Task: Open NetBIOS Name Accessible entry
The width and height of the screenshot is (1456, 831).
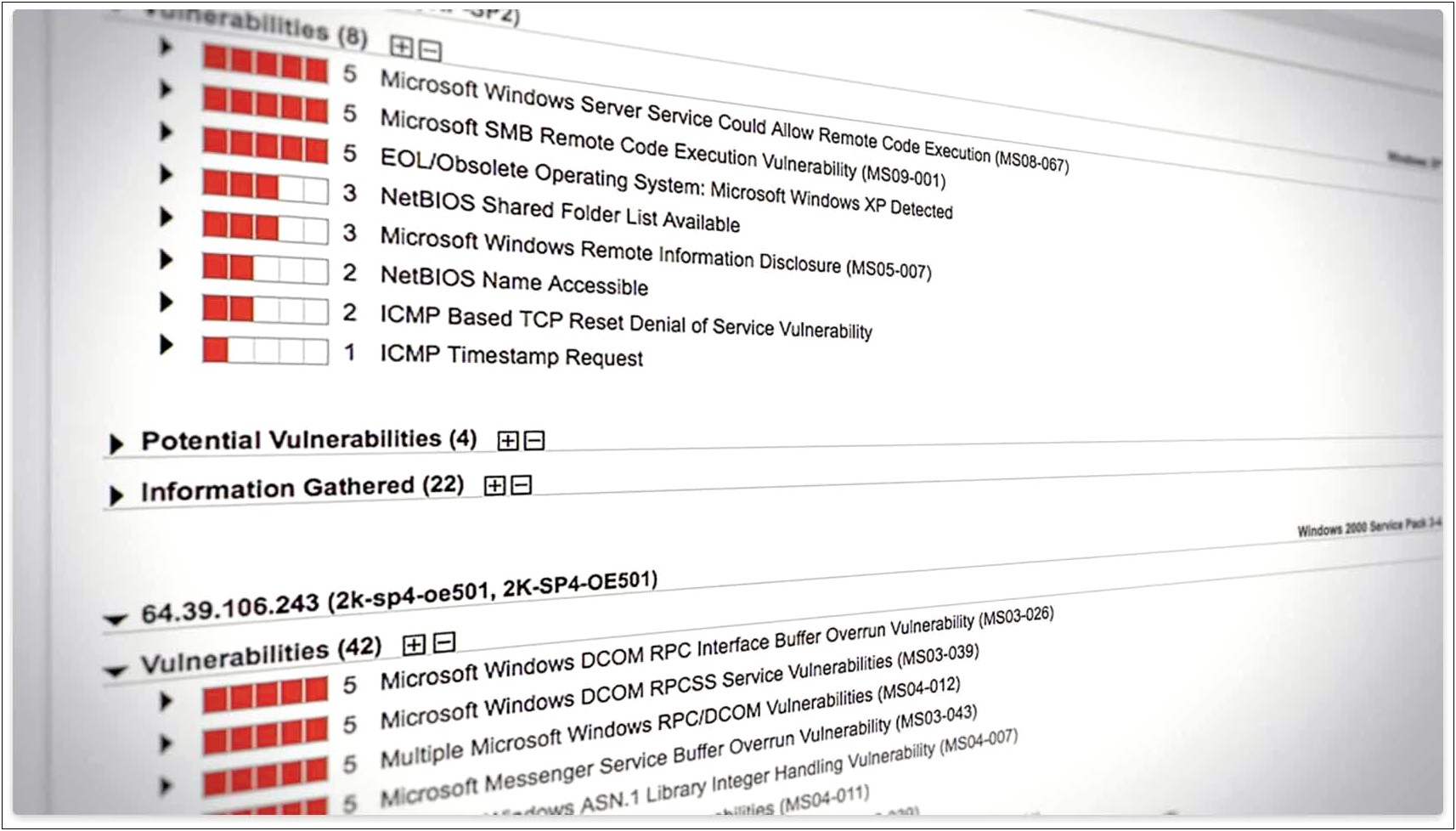Action: 514,280
